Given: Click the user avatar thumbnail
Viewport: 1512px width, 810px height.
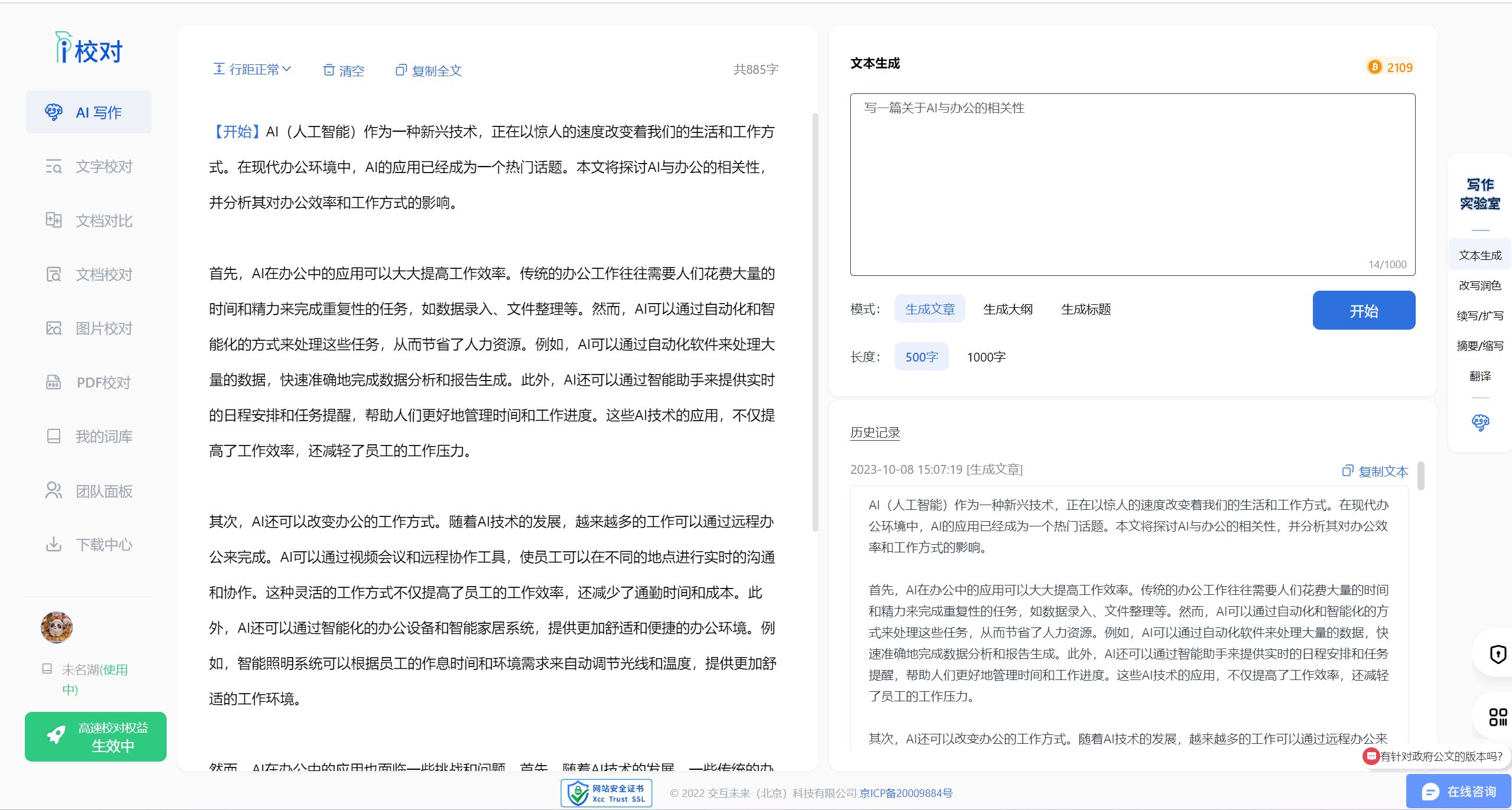Looking at the screenshot, I should click(x=57, y=627).
